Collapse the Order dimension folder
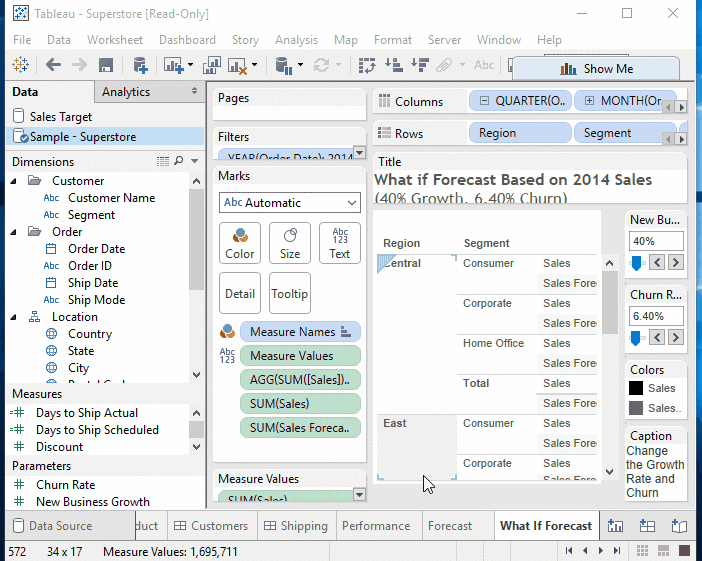The width and height of the screenshot is (702, 561). (15, 232)
